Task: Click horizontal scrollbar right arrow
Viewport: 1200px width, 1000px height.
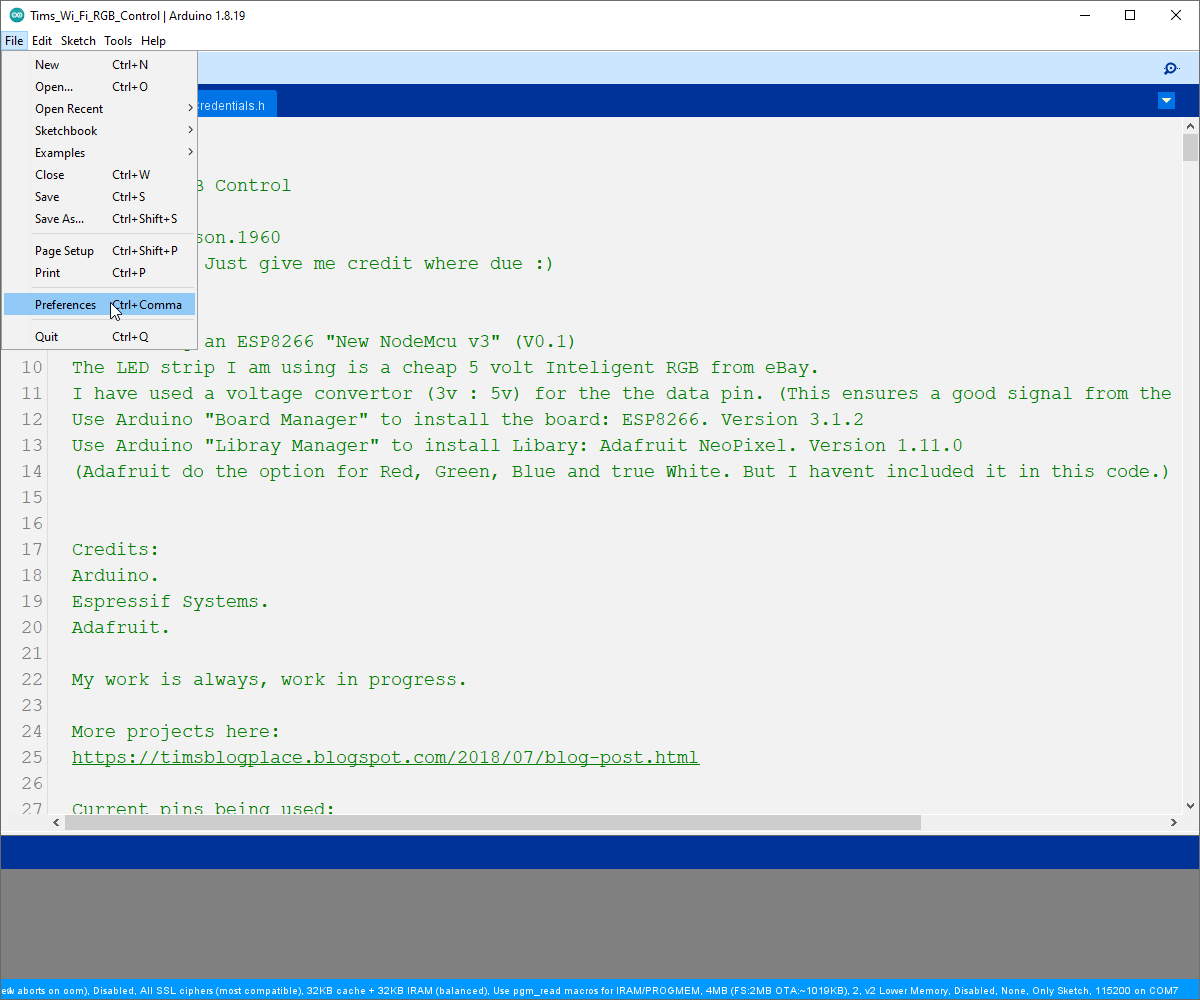Action: (x=1174, y=822)
